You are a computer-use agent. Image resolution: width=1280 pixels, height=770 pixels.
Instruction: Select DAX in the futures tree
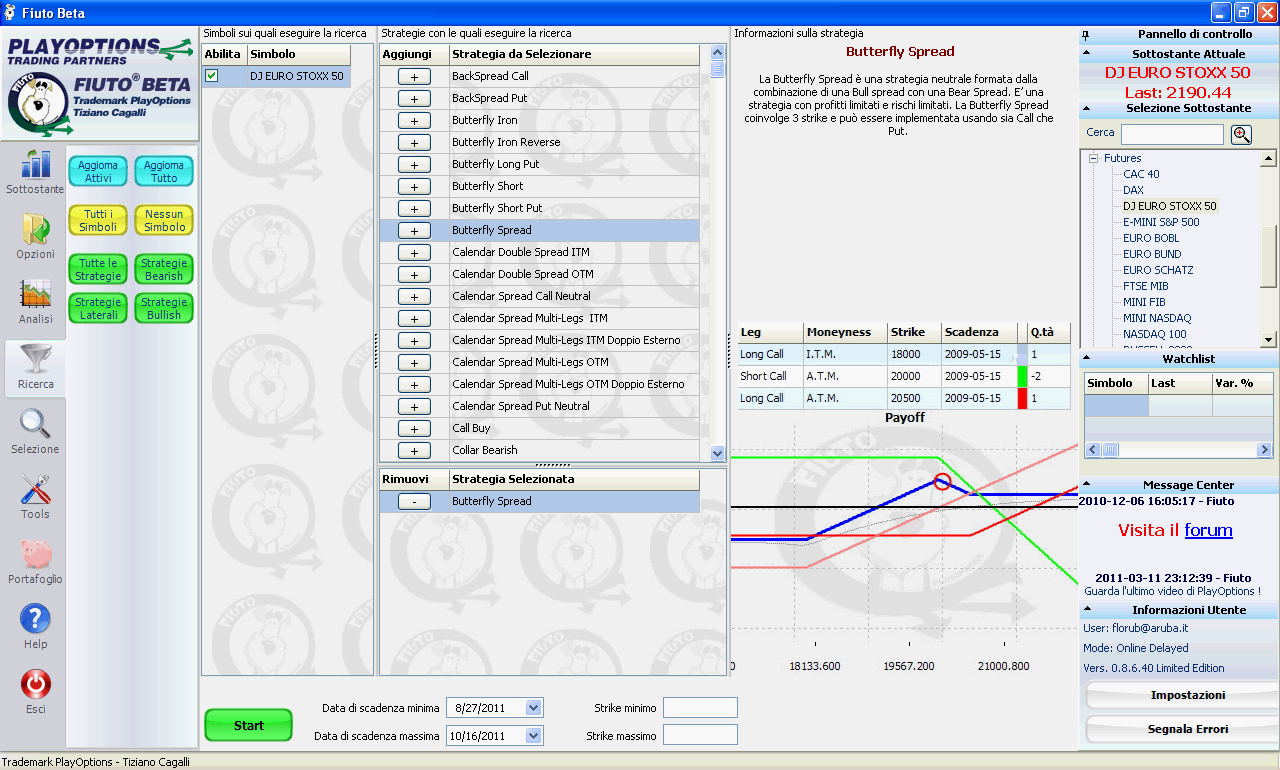[1133, 190]
